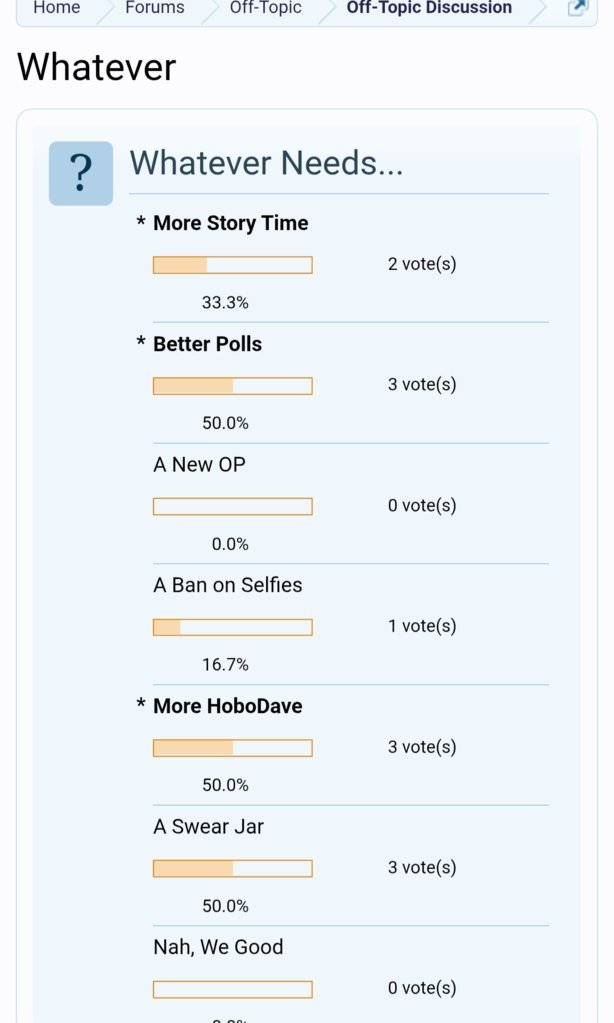Select the Off-Topic breadcrumb
Viewport: 614px width, 1023px height.
(x=266, y=8)
